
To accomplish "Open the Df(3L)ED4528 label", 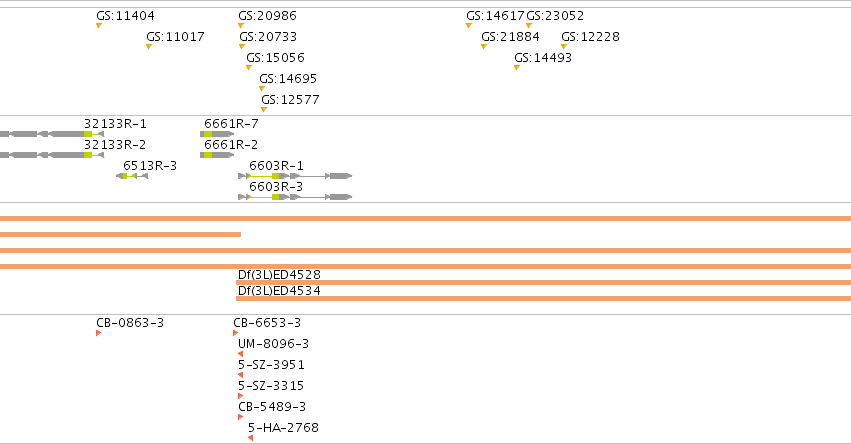I will tap(280, 275).
